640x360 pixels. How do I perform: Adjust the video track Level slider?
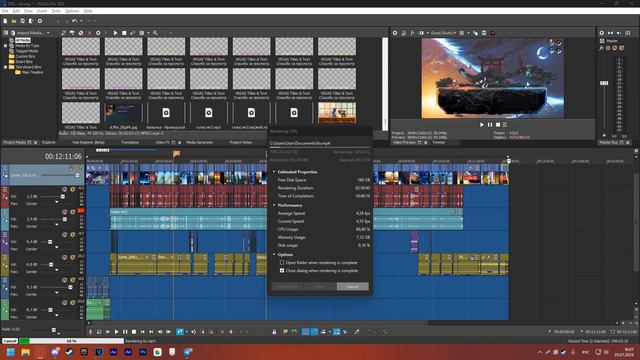[x=77, y=175]
